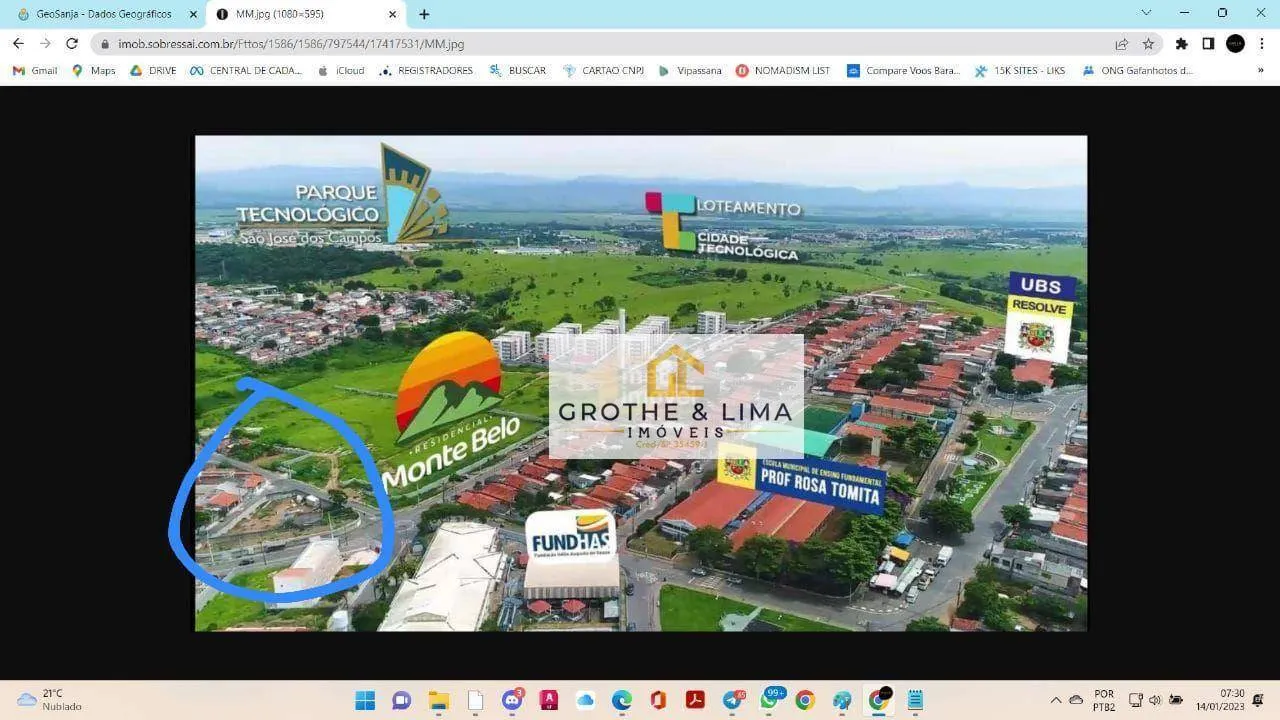Expand the tab search dropdown arrow

[1146, 13]
